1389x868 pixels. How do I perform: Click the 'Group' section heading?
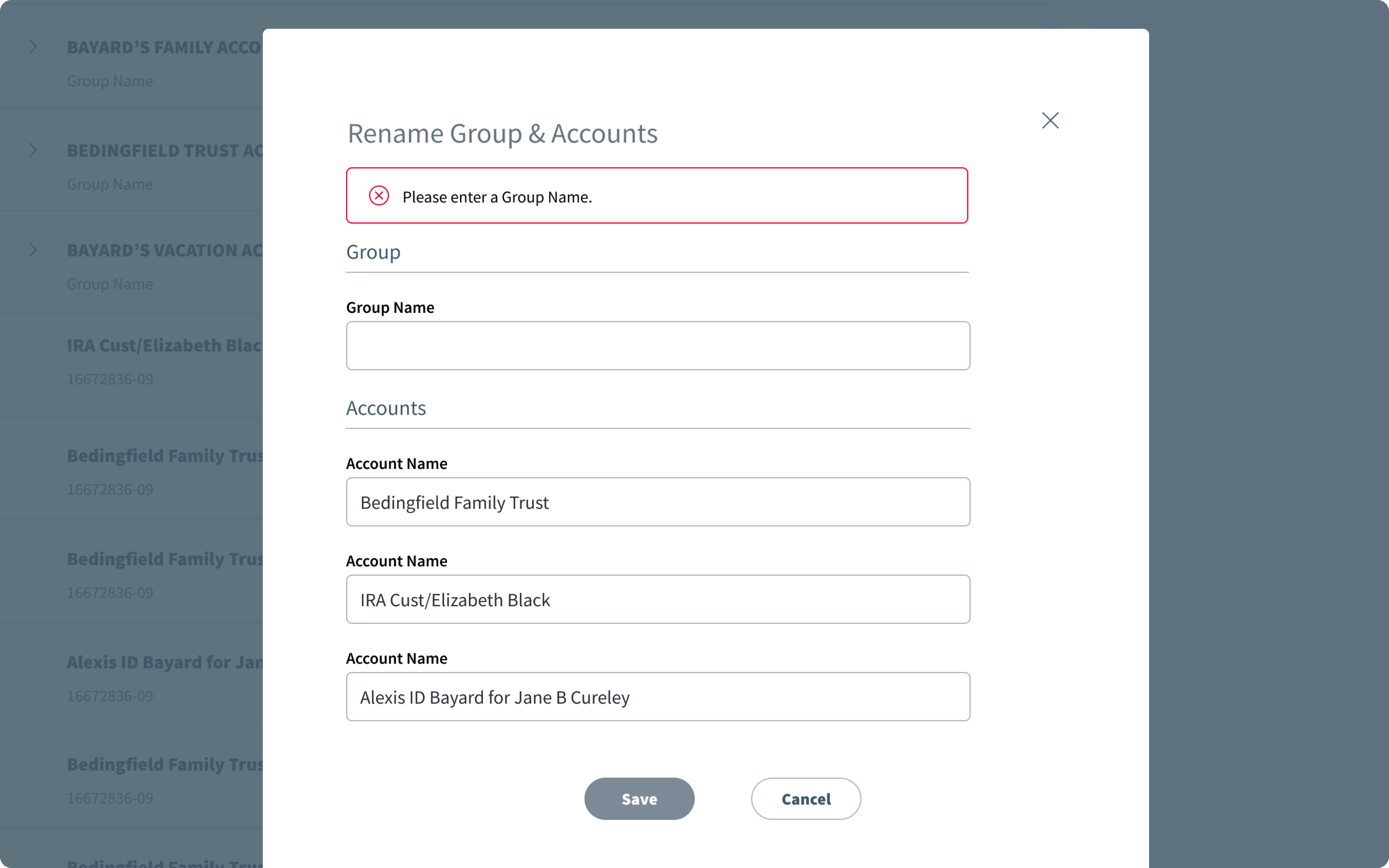point(373,252)
